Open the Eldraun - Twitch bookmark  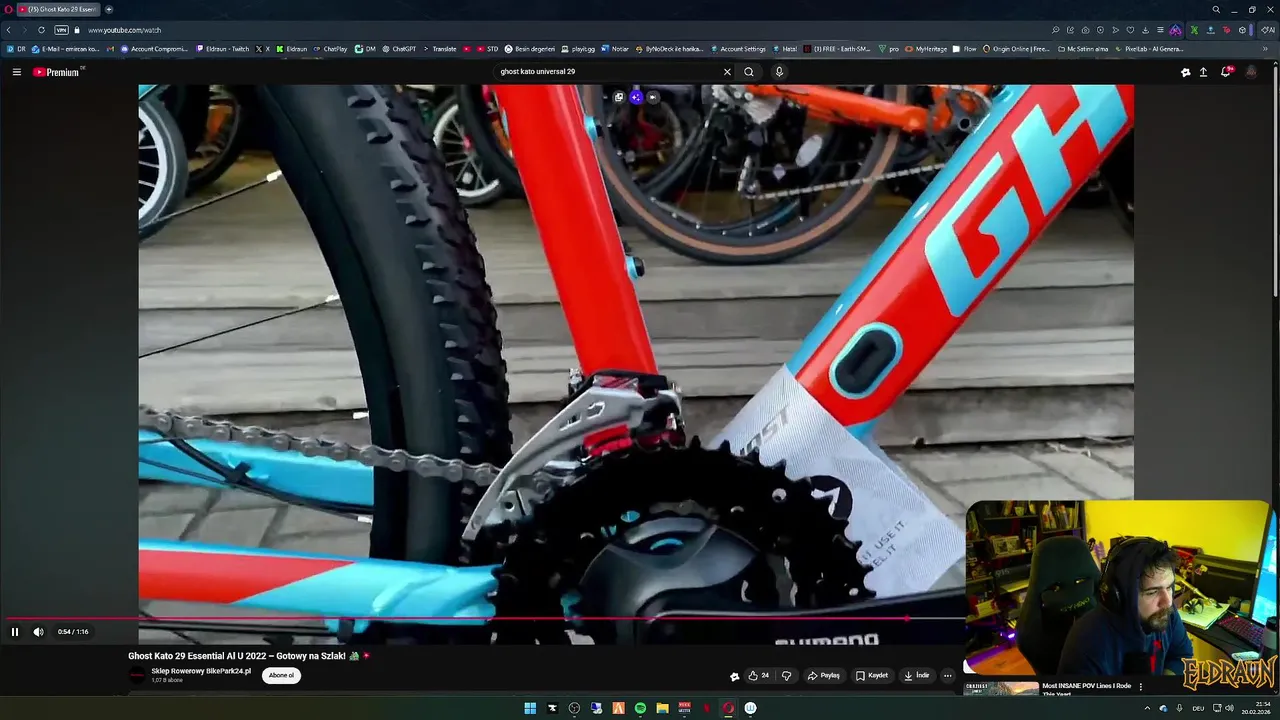click(222, 49)
